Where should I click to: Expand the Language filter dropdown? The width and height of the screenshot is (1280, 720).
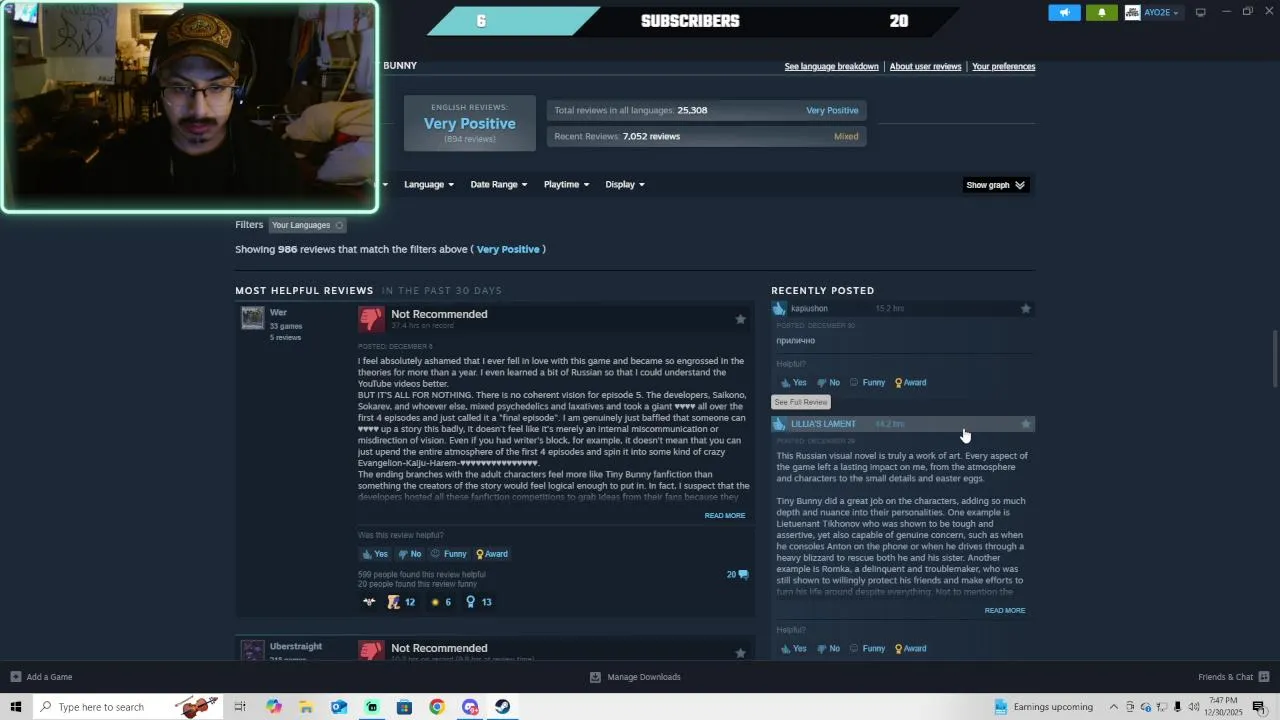(429, 185)
